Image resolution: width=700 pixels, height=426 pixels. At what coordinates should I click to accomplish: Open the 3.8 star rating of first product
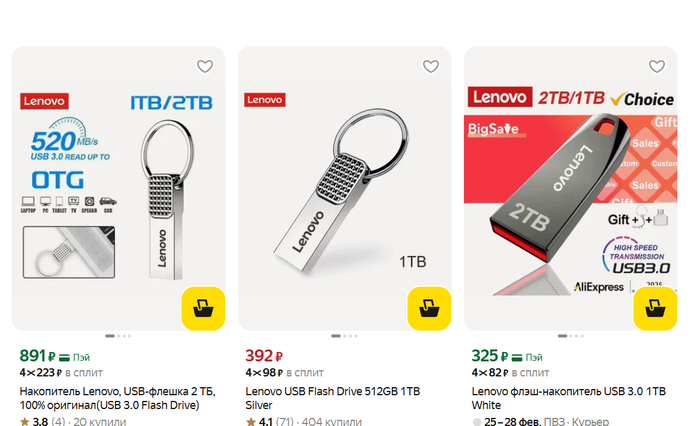(x=42, y=421)
